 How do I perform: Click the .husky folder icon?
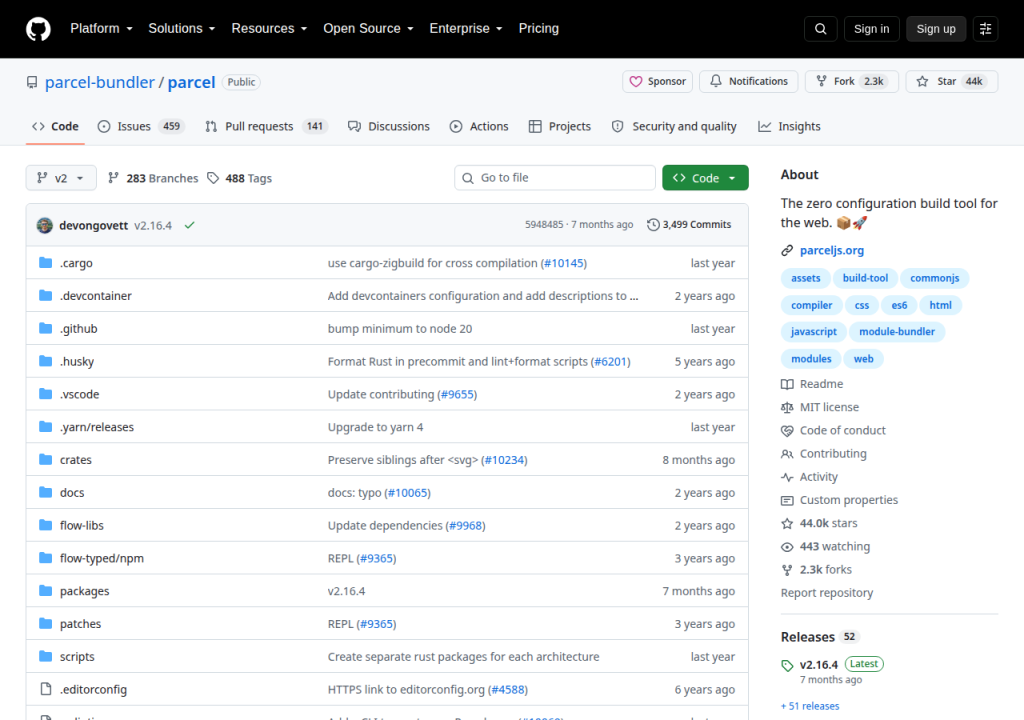click(x=46, y=361)
